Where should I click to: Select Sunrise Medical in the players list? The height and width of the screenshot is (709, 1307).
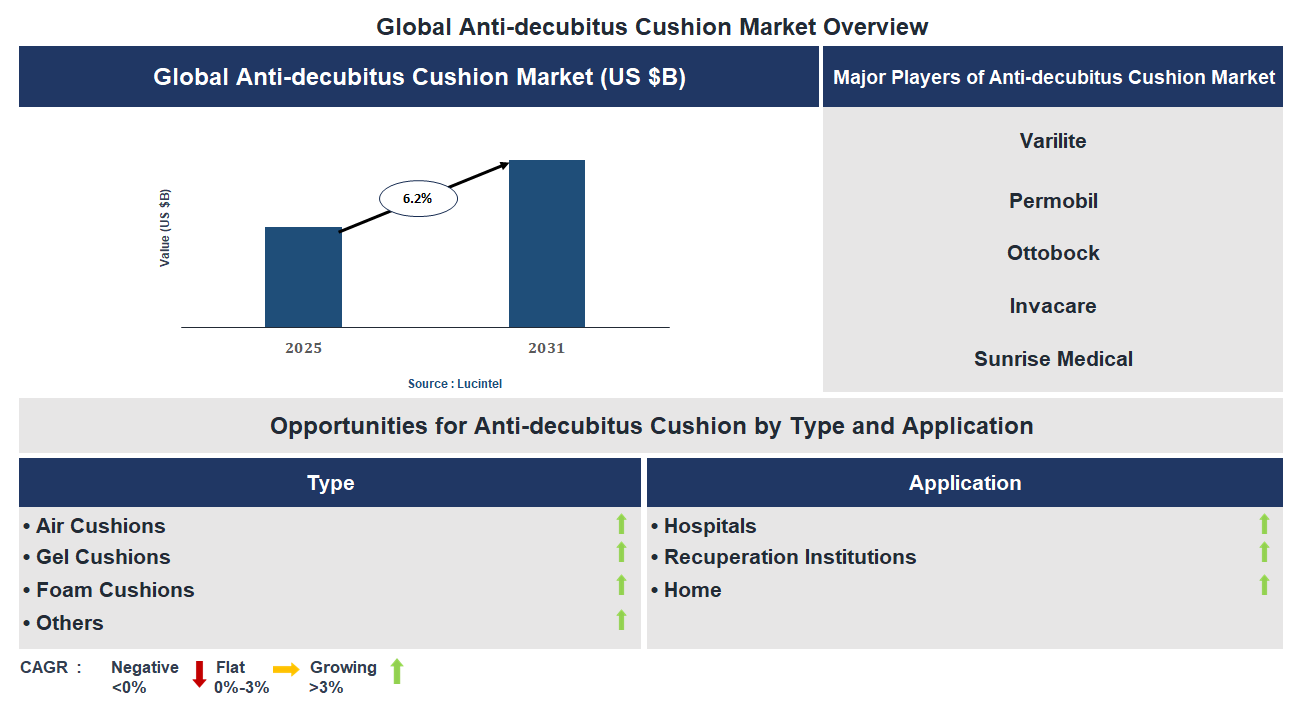[x=1052, y=358]
